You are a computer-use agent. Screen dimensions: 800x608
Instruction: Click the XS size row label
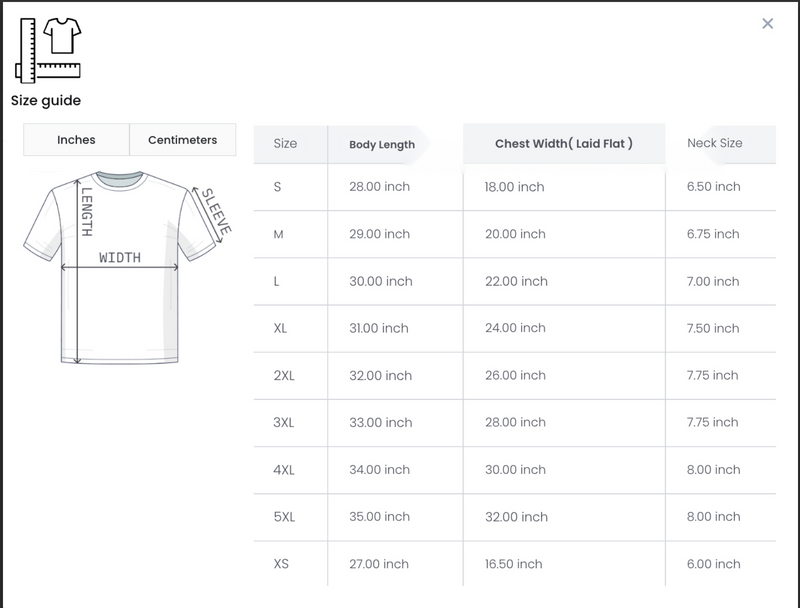pos(281,564)
